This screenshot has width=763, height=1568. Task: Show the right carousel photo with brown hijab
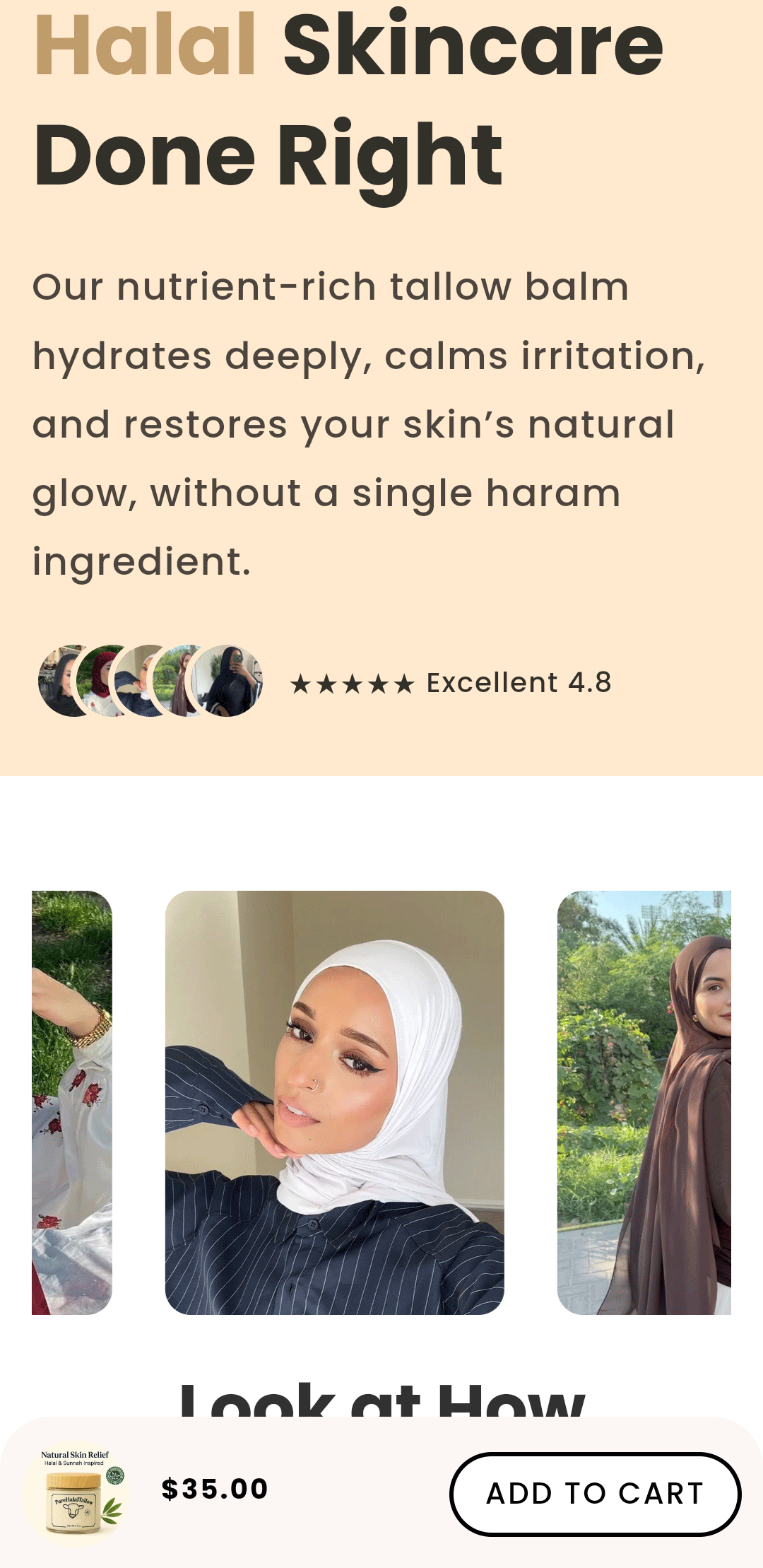644,1103
